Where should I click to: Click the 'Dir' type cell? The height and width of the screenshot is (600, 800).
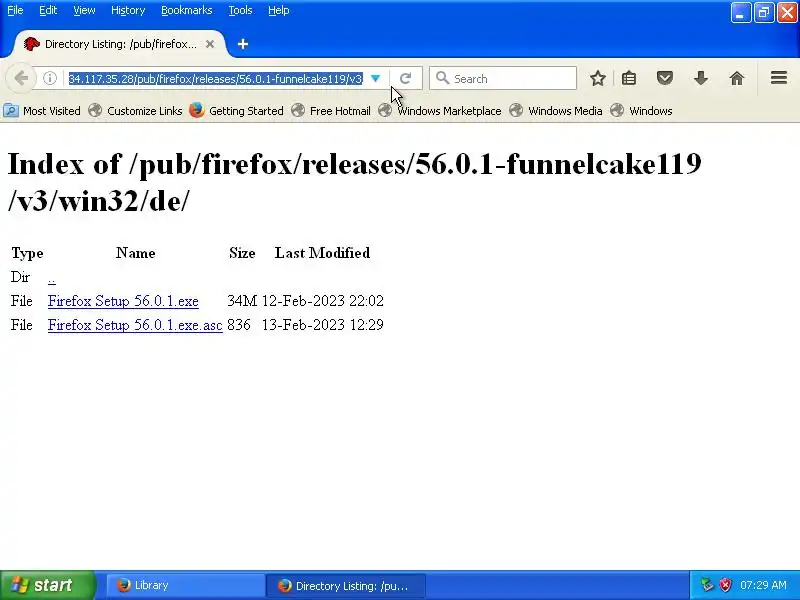click(x=20, y=277)
